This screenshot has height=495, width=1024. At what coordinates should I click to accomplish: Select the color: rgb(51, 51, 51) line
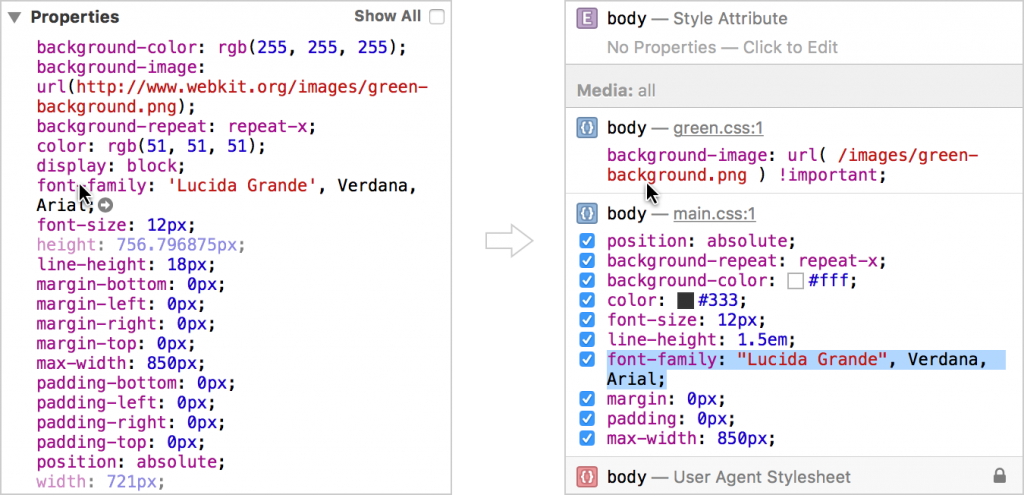tap(152, 146)
